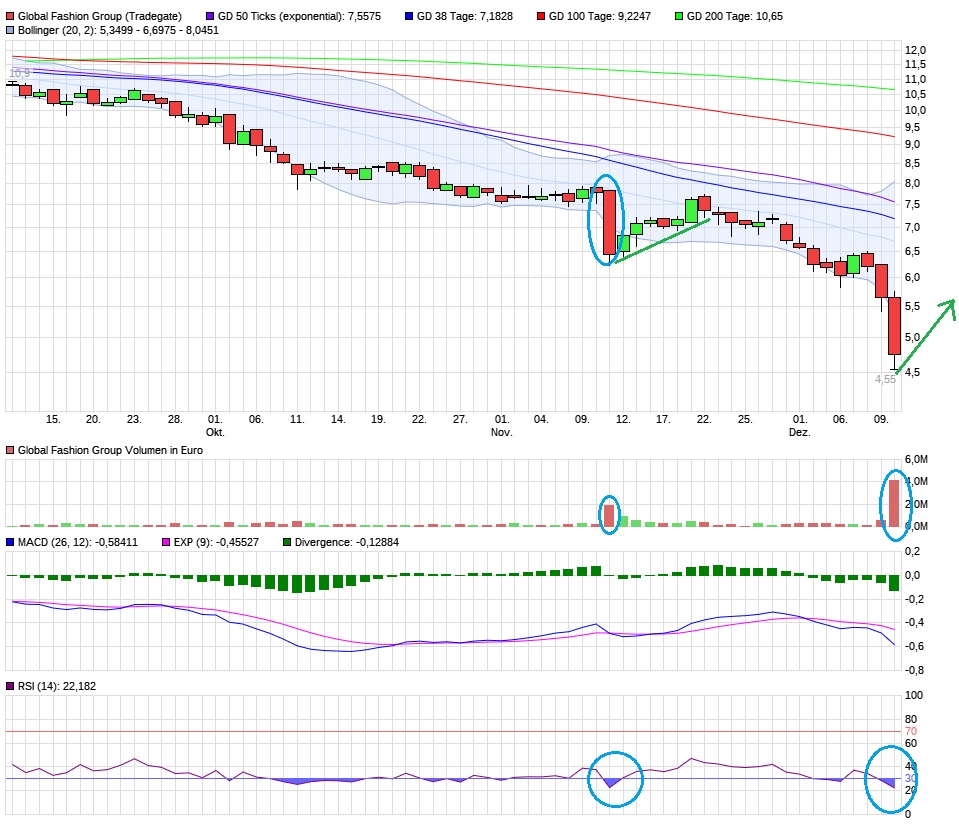
Task: Click the '14.' date axis label
Action: (x=338, y=420)
